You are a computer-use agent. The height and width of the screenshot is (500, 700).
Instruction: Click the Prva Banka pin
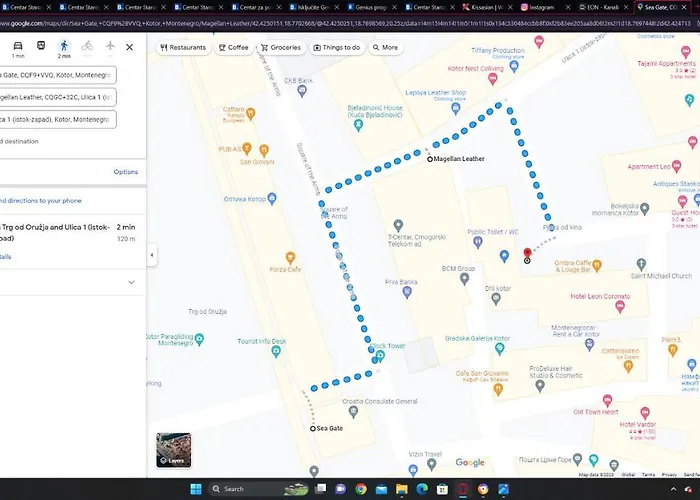[407, 292]
